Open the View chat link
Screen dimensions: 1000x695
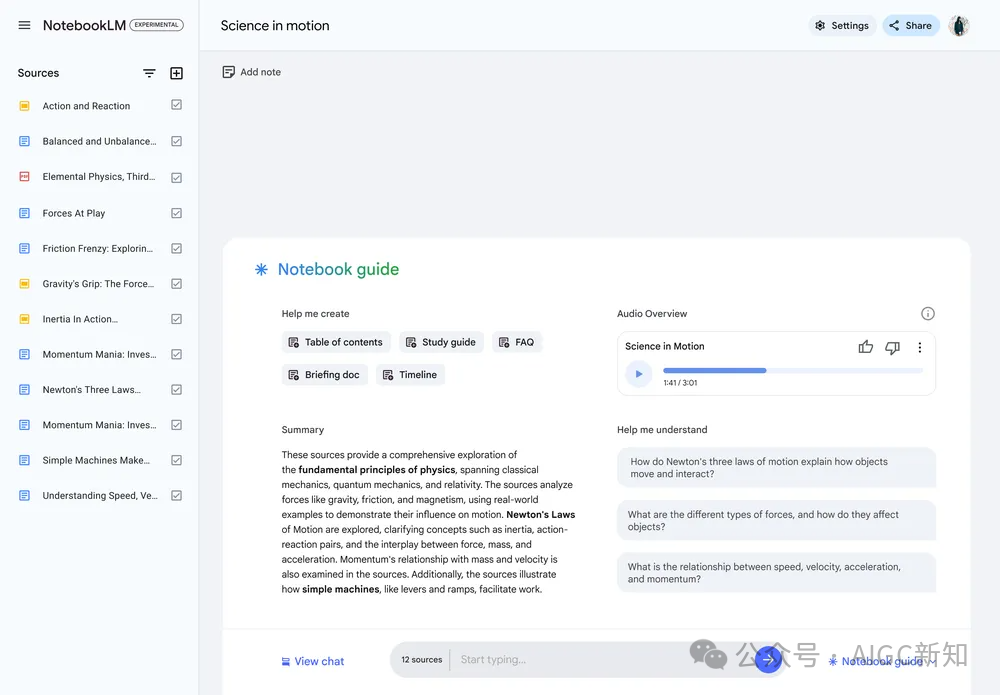[312, 661]
